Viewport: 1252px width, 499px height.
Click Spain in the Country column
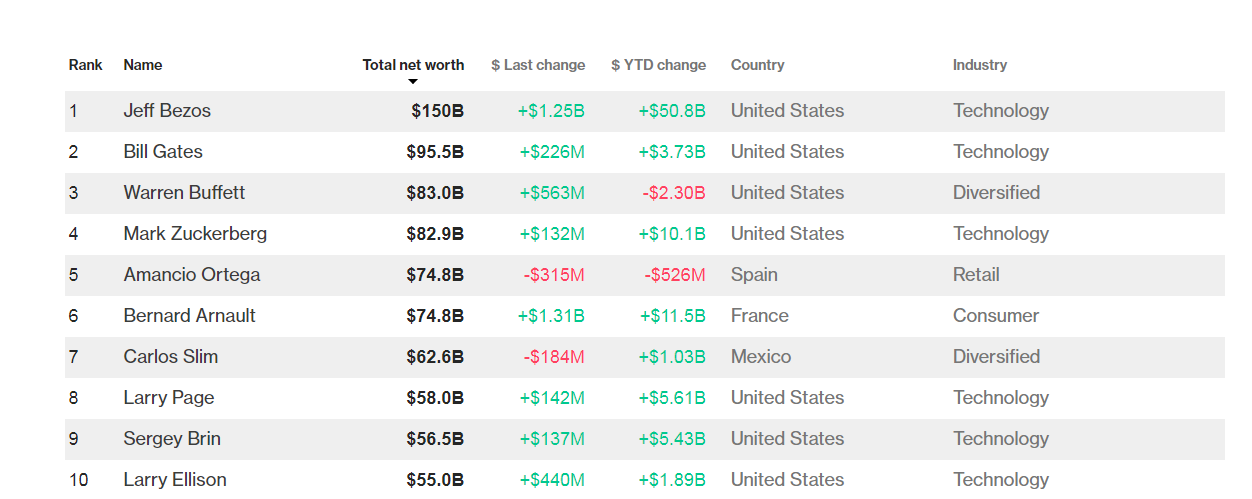[754, 275]
